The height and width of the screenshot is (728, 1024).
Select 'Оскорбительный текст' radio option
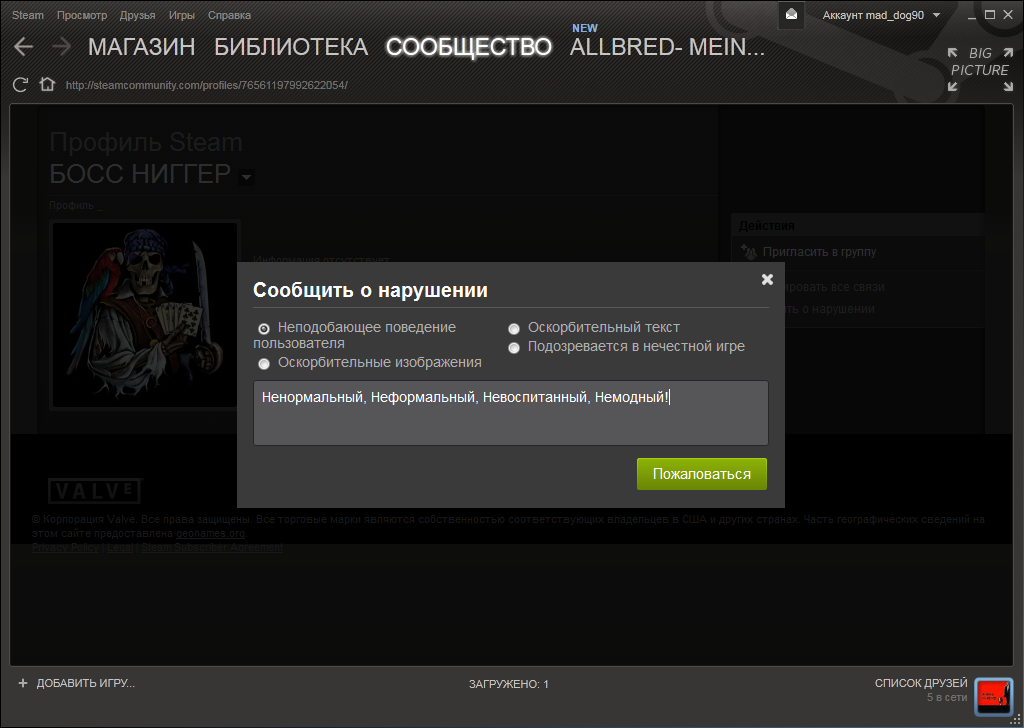(514, 328)
